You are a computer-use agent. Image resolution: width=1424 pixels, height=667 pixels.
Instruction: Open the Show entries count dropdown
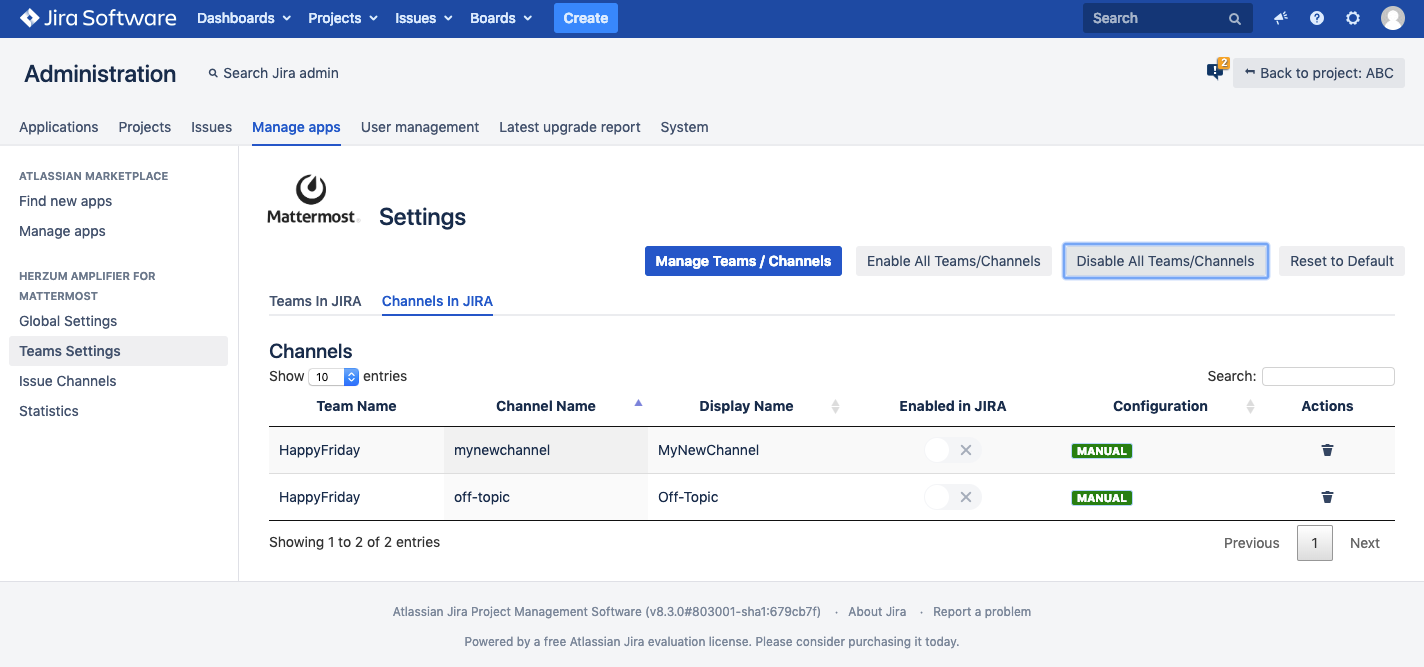coord(334,377)
